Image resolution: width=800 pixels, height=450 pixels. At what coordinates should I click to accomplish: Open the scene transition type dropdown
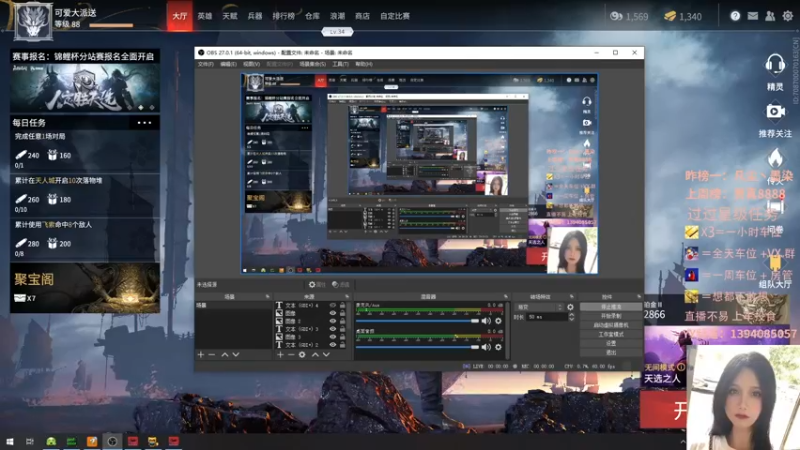(x=540, y=307)
